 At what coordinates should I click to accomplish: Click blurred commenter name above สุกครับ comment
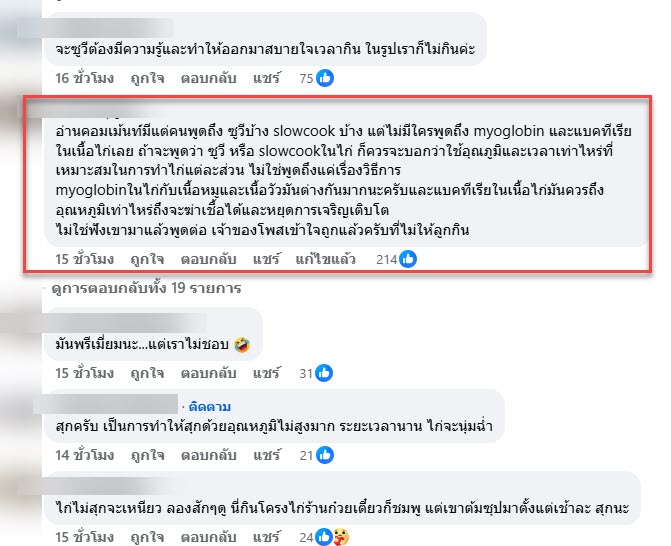click(106, 404)
